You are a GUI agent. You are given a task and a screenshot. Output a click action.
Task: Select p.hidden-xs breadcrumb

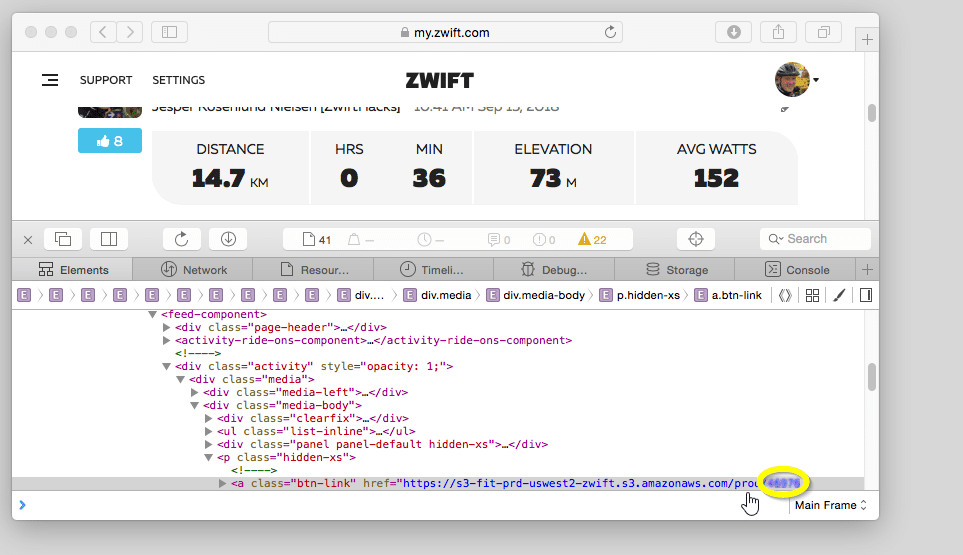(640, 295)
